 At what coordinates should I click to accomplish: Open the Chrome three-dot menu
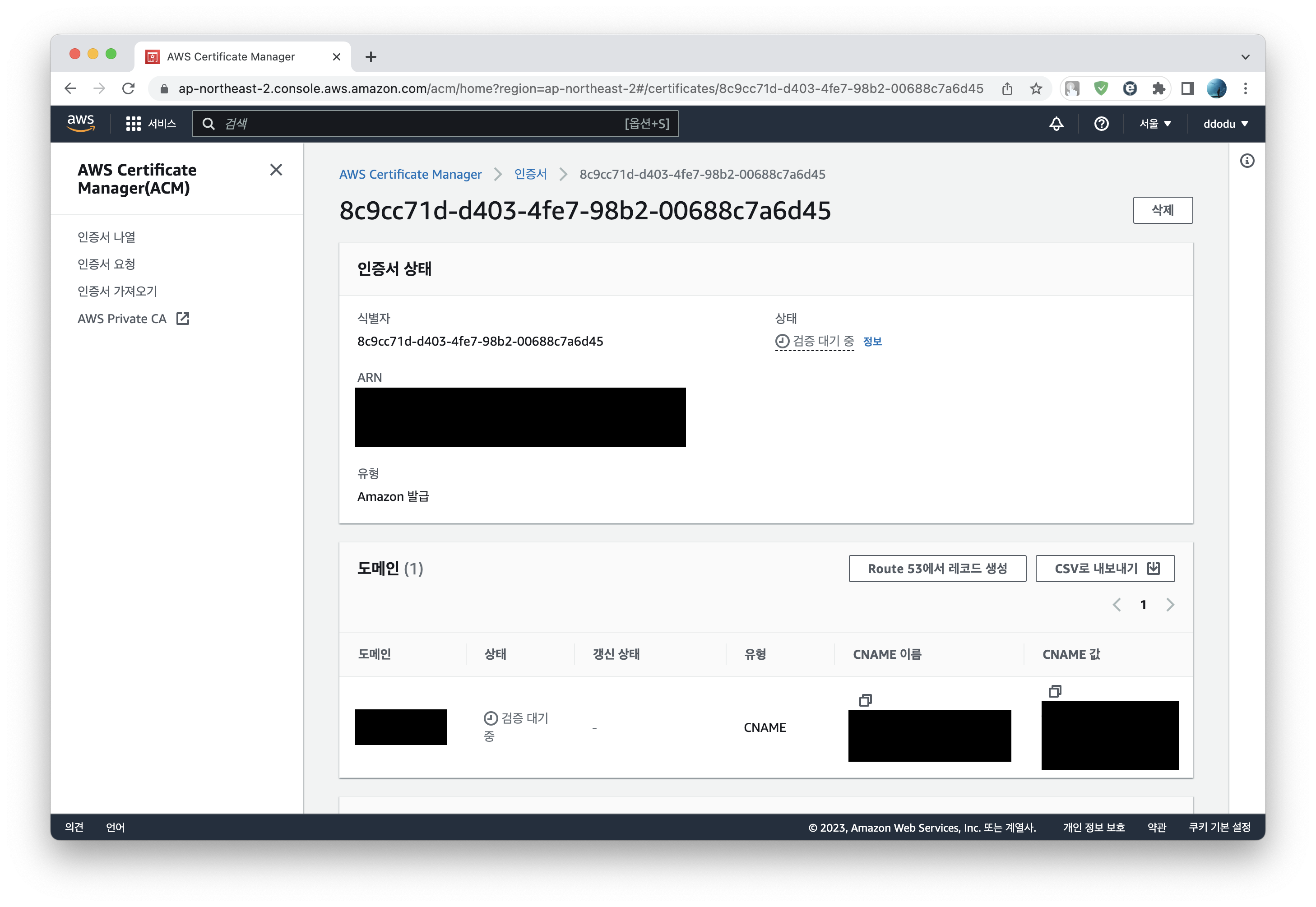[1246, 88]
